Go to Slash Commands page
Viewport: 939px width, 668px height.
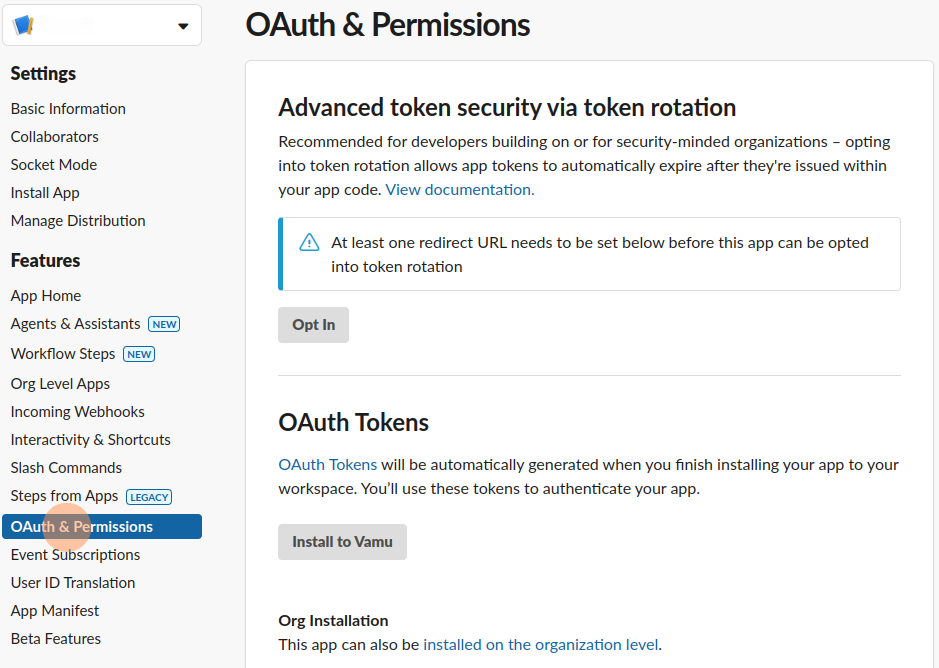point(66,468)
